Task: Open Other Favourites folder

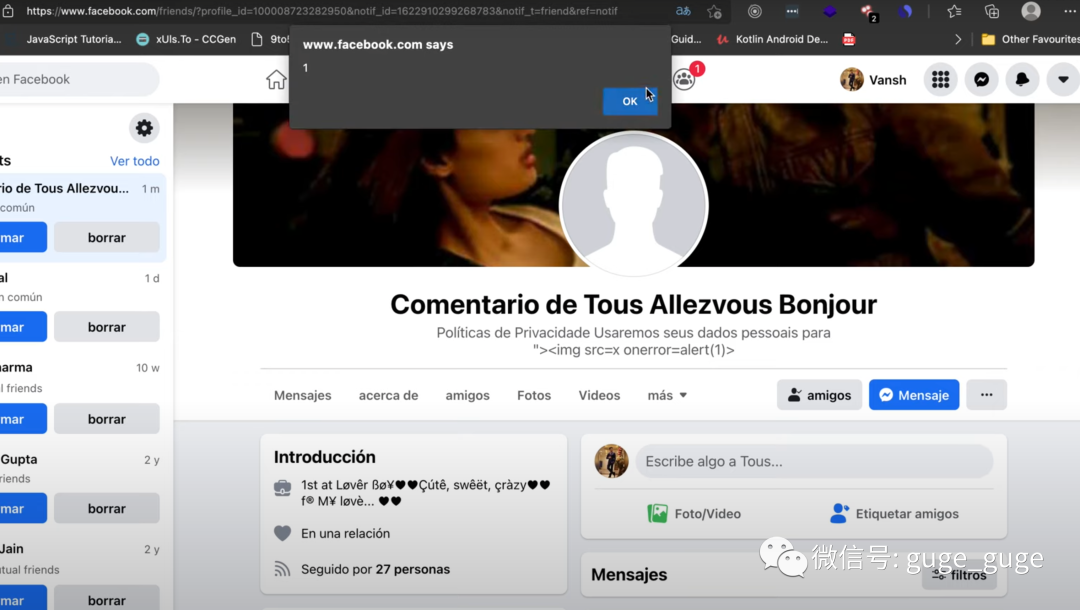Action: pyautogui.click(x=1030, y=39)
